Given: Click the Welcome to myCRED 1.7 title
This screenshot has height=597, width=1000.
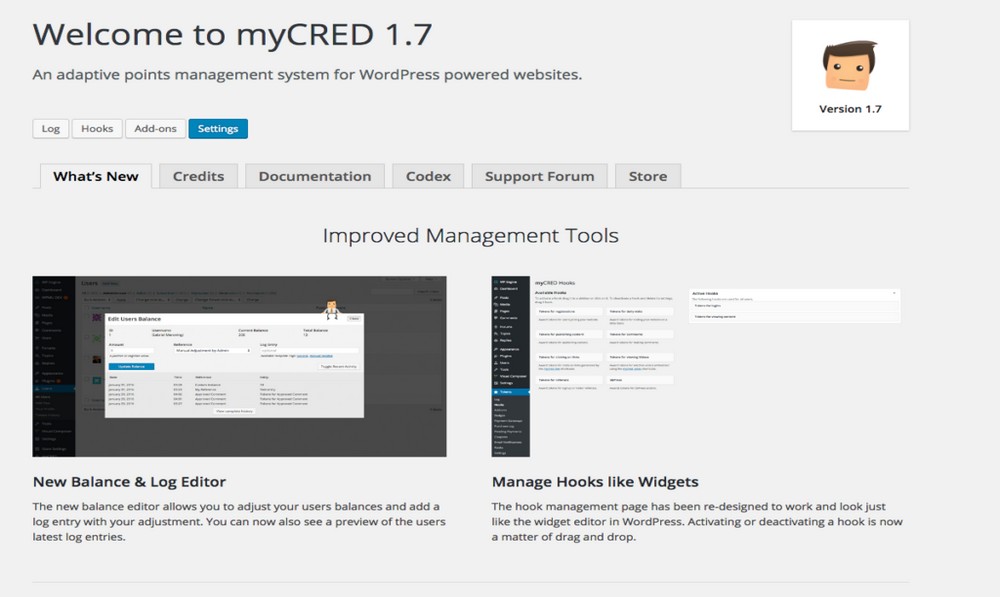Looking at the screenshot, I should pos(232,35).
